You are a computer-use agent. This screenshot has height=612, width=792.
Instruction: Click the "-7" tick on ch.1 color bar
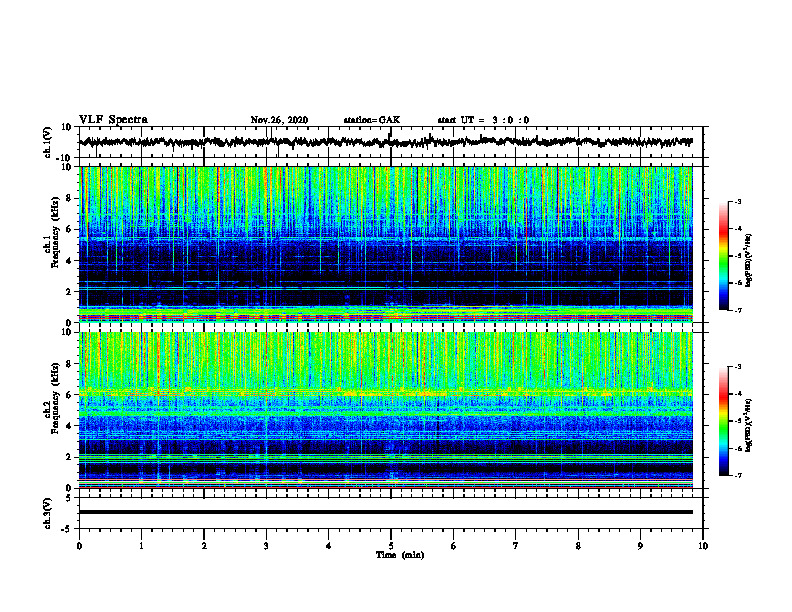[737, 310]
